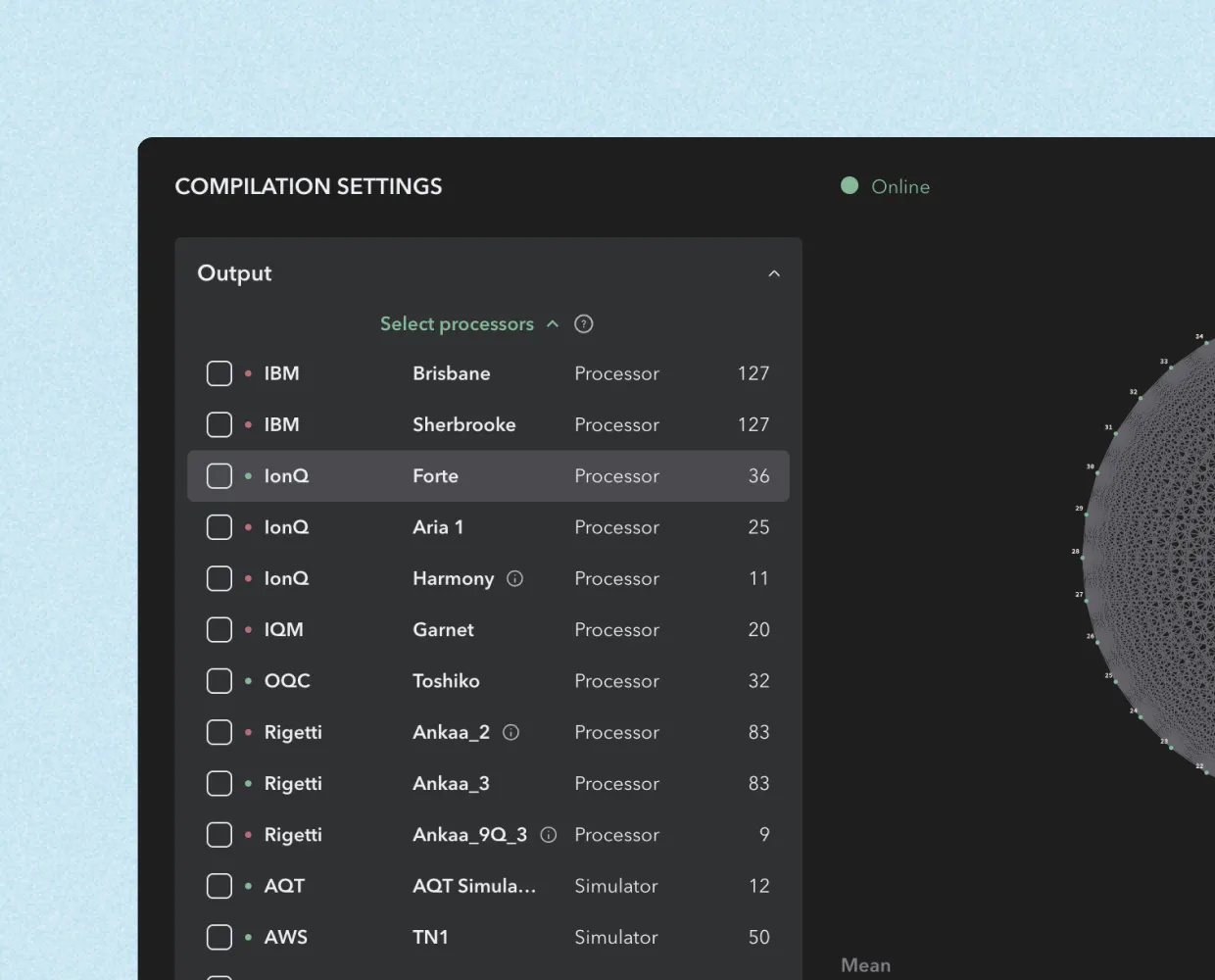The width and height of the screenshot is (1215, 980).
Task: Select the IBM Sherbrooke row
Action: (x=488, y=425)
